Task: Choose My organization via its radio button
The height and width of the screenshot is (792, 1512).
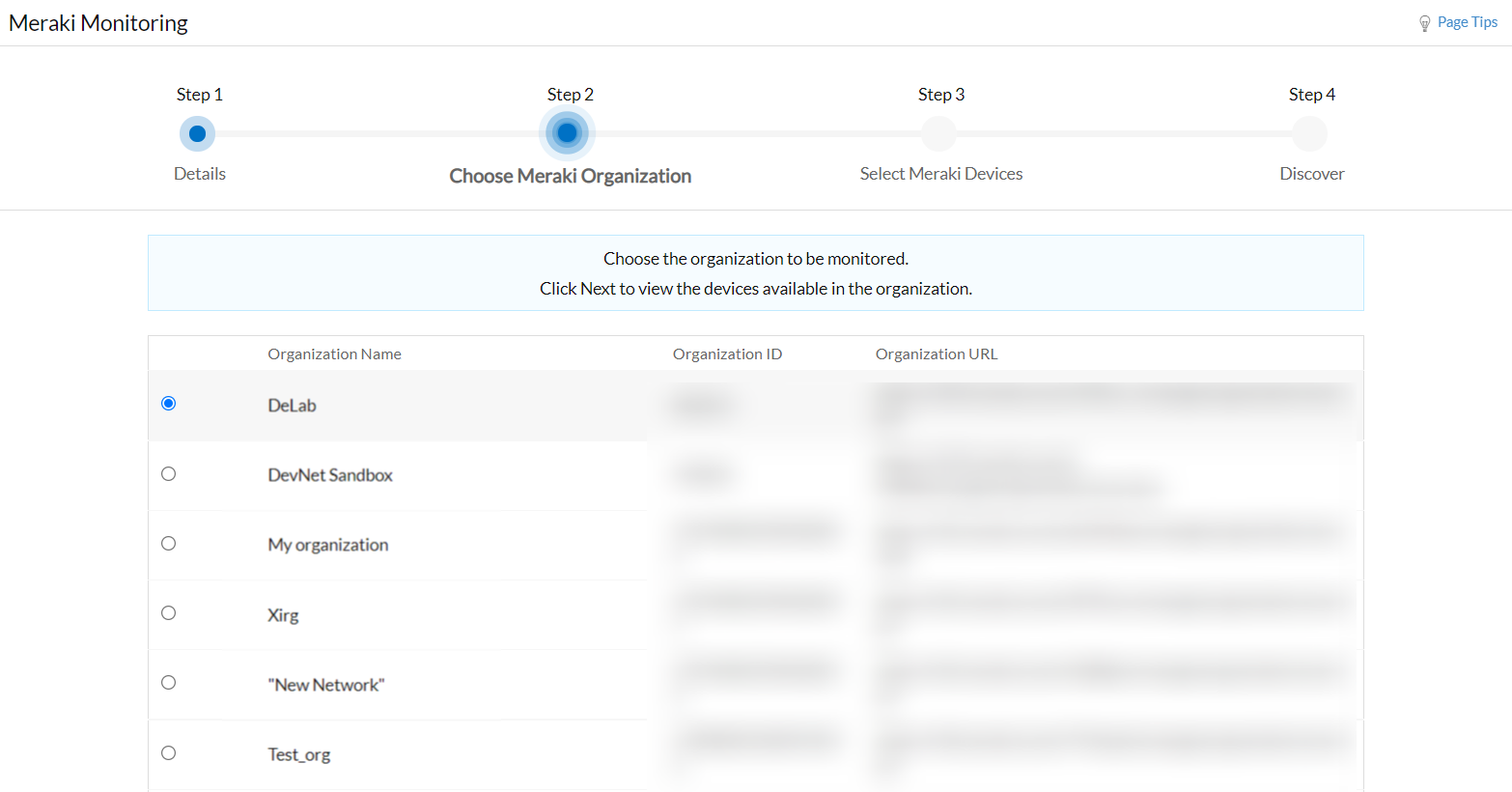Action: click(x=168, y=543)
